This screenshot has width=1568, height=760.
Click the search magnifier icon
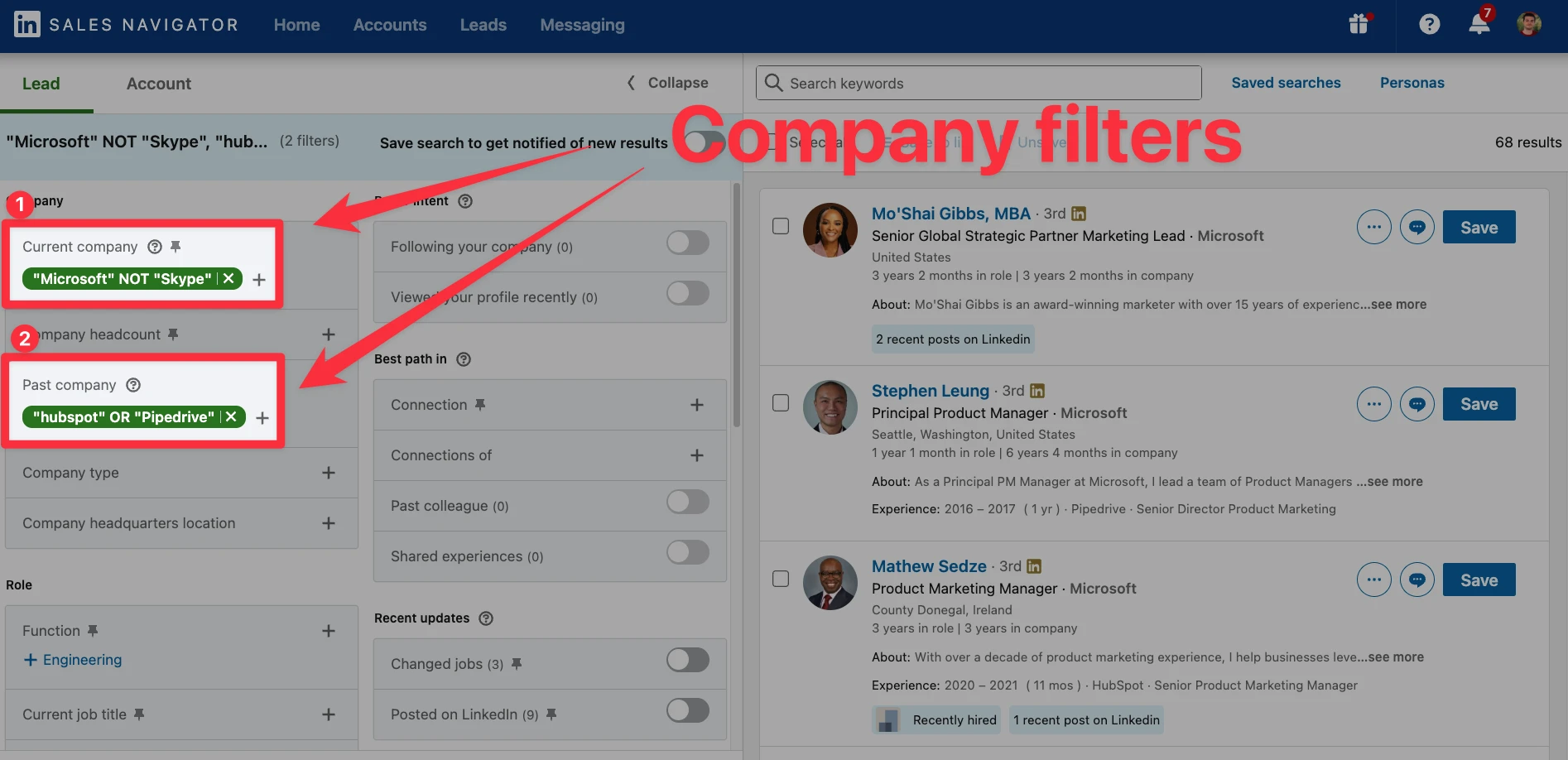tap(774, 83)
